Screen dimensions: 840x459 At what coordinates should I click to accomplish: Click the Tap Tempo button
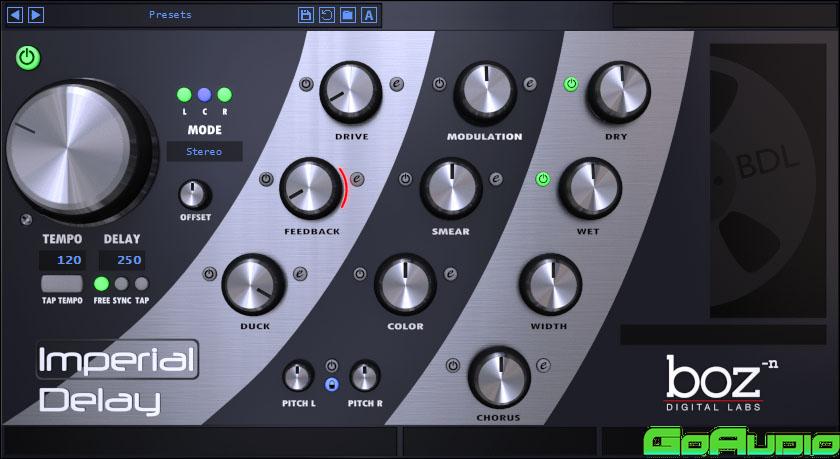(x=62, y=284)
